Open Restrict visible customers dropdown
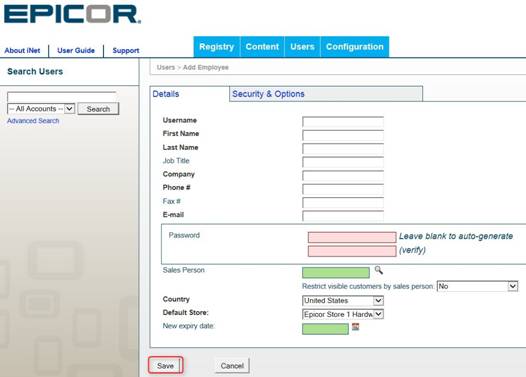 point(477,286)
